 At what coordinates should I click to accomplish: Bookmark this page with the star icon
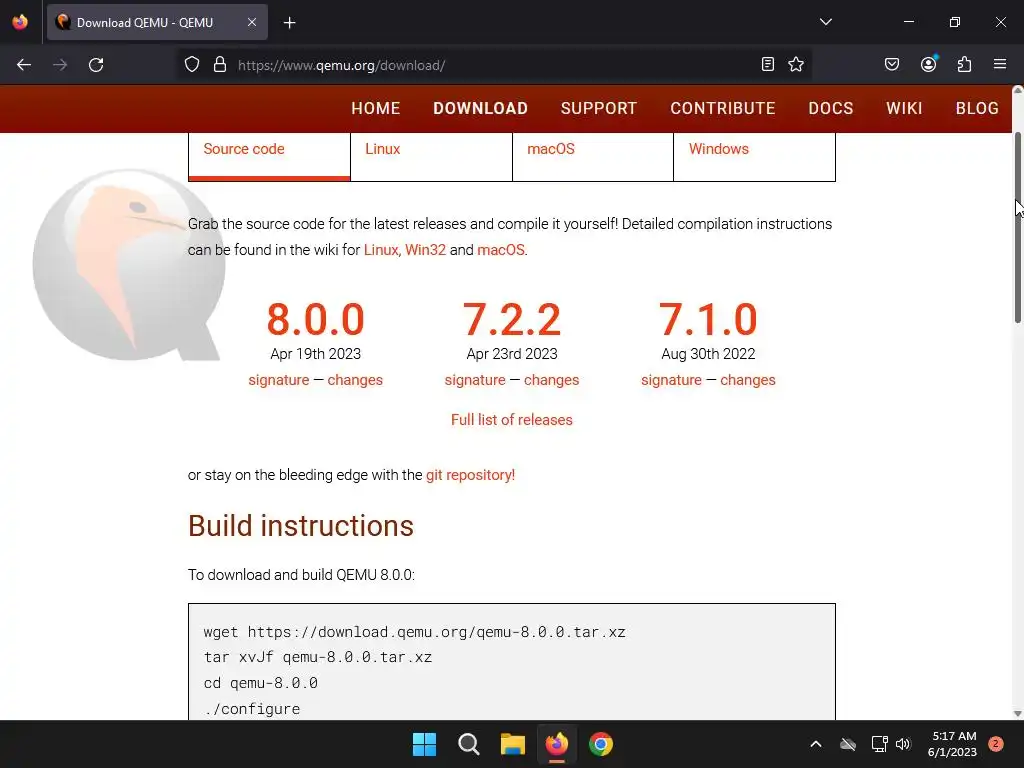795,64
